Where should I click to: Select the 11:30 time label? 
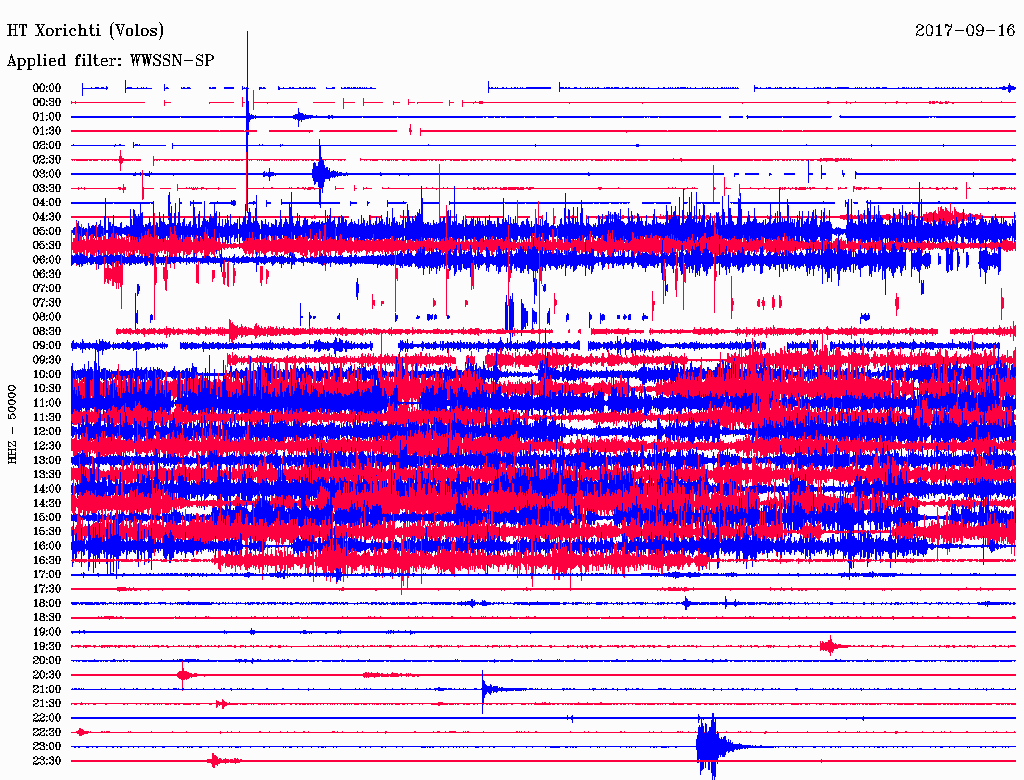[x=47, y=417]
